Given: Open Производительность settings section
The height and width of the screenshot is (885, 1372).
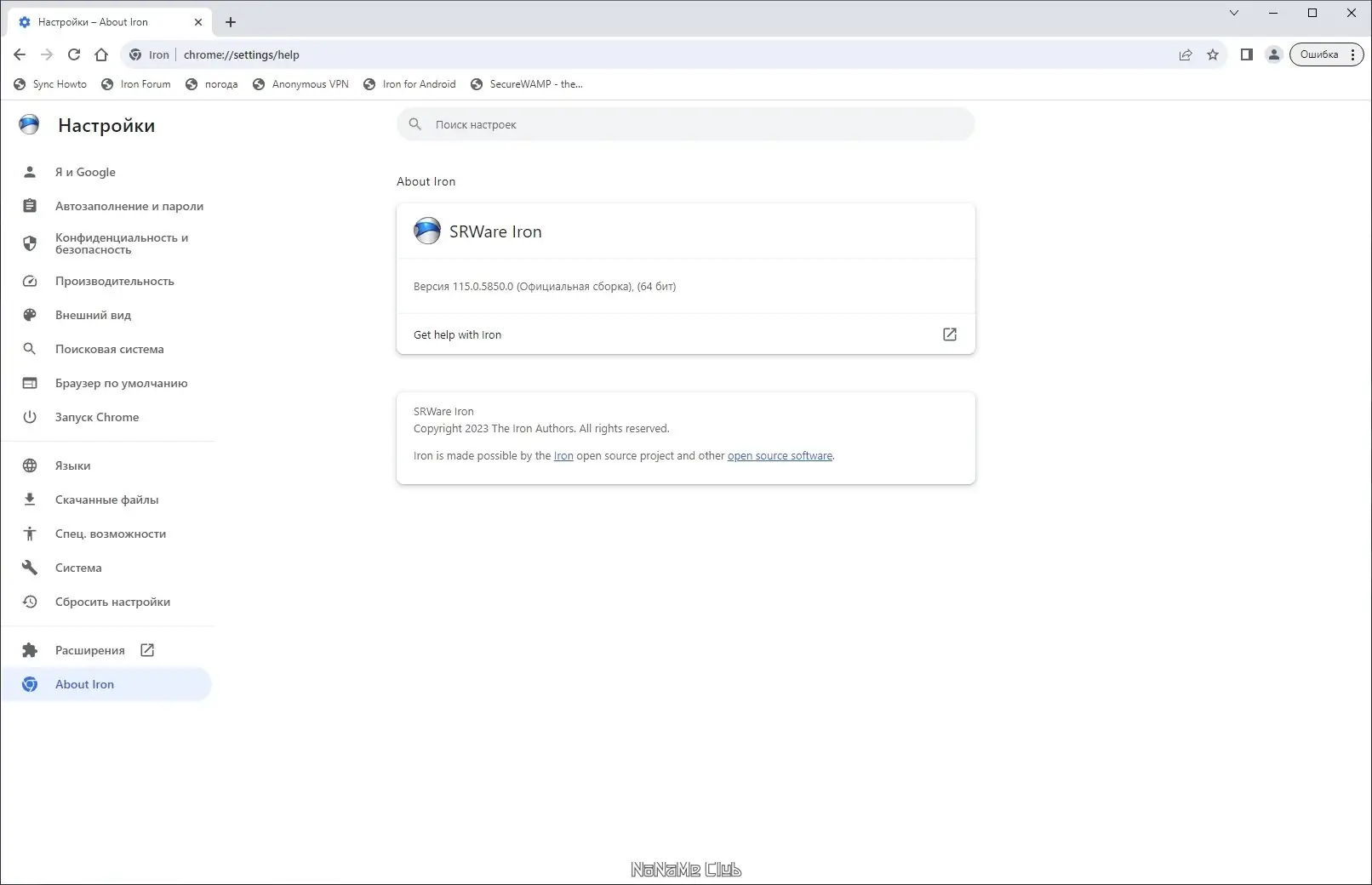Looking at the screenshot, I should tap(107, 281).
